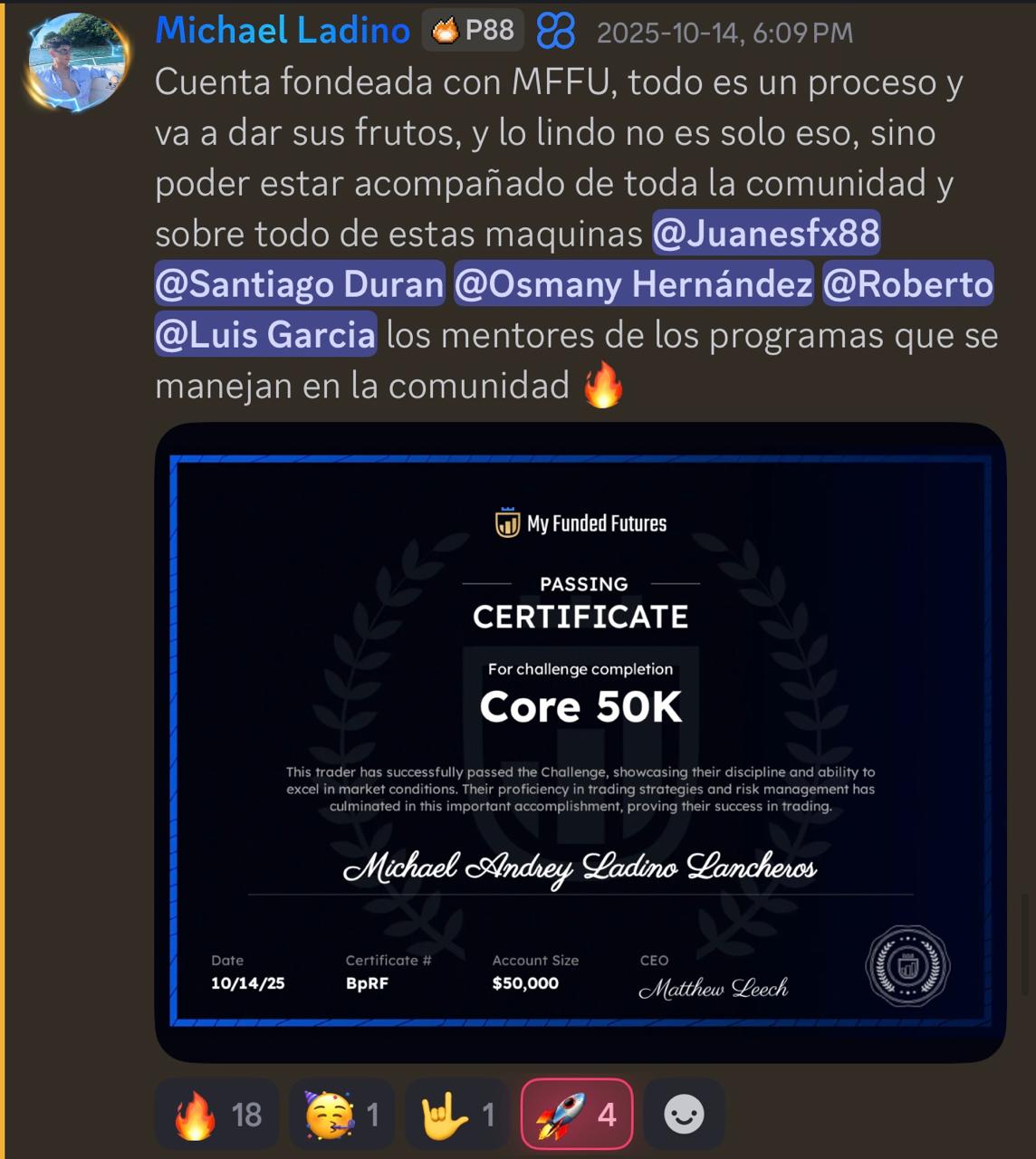
Task: Click the Michael Ladino username
Action: click(x=283, y=32)
